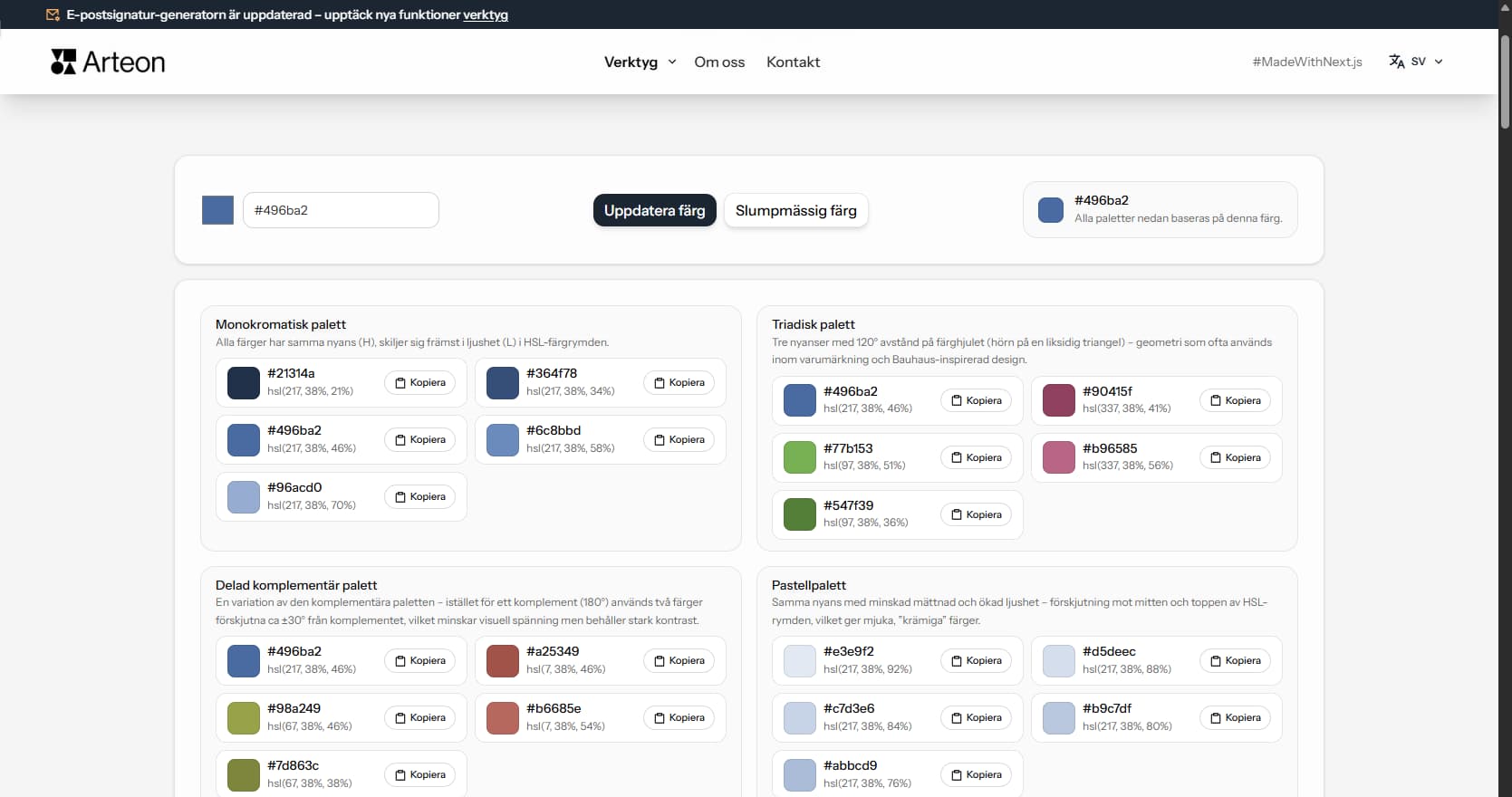1512x797 pixels.
Task: Click the mail icon in announcement bar
Action: click(53, 15)
